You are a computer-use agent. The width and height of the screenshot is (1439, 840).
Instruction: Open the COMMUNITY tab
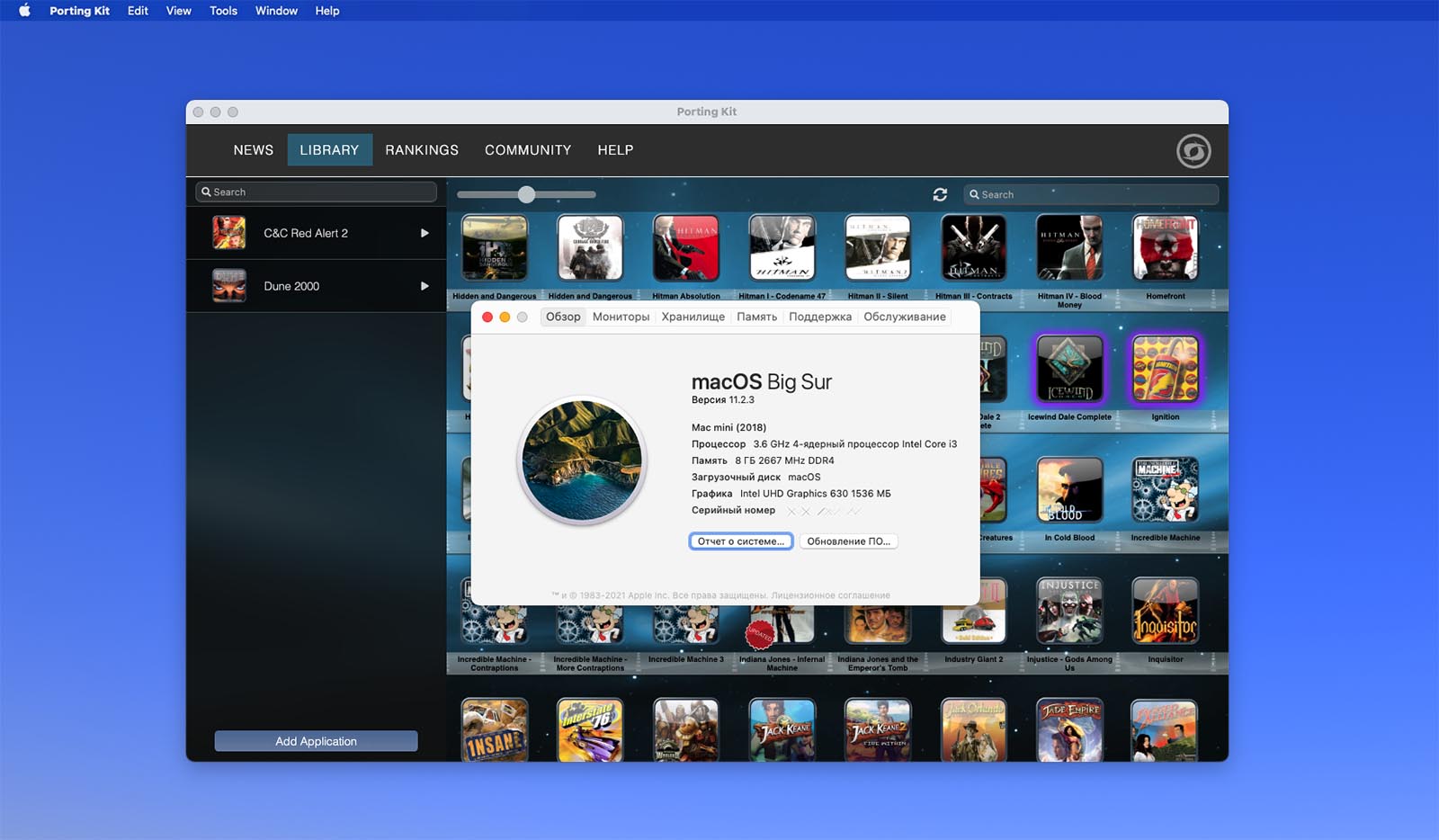(528, 150)
